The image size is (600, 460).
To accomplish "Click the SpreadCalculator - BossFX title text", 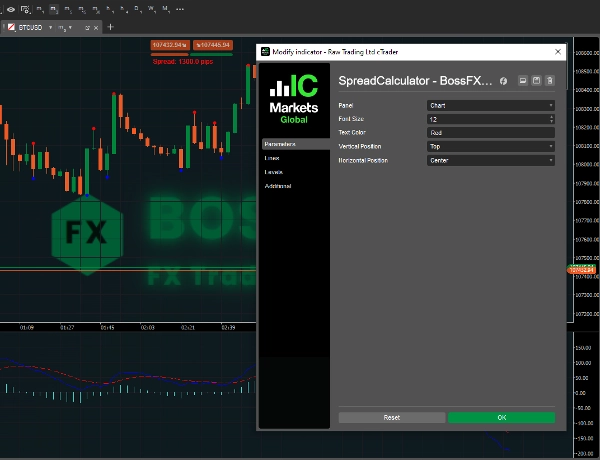I will (x=415, y=81).
